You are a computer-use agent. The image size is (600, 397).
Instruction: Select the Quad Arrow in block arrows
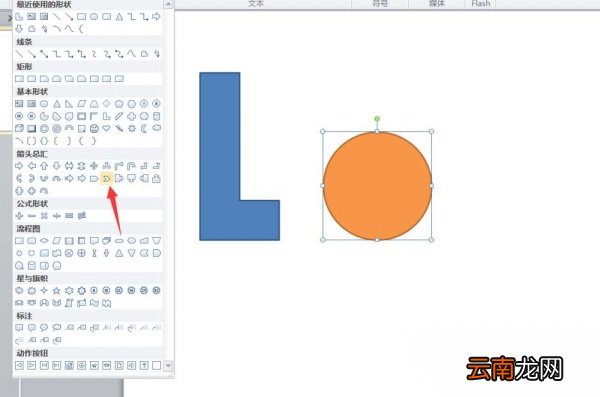94,166
